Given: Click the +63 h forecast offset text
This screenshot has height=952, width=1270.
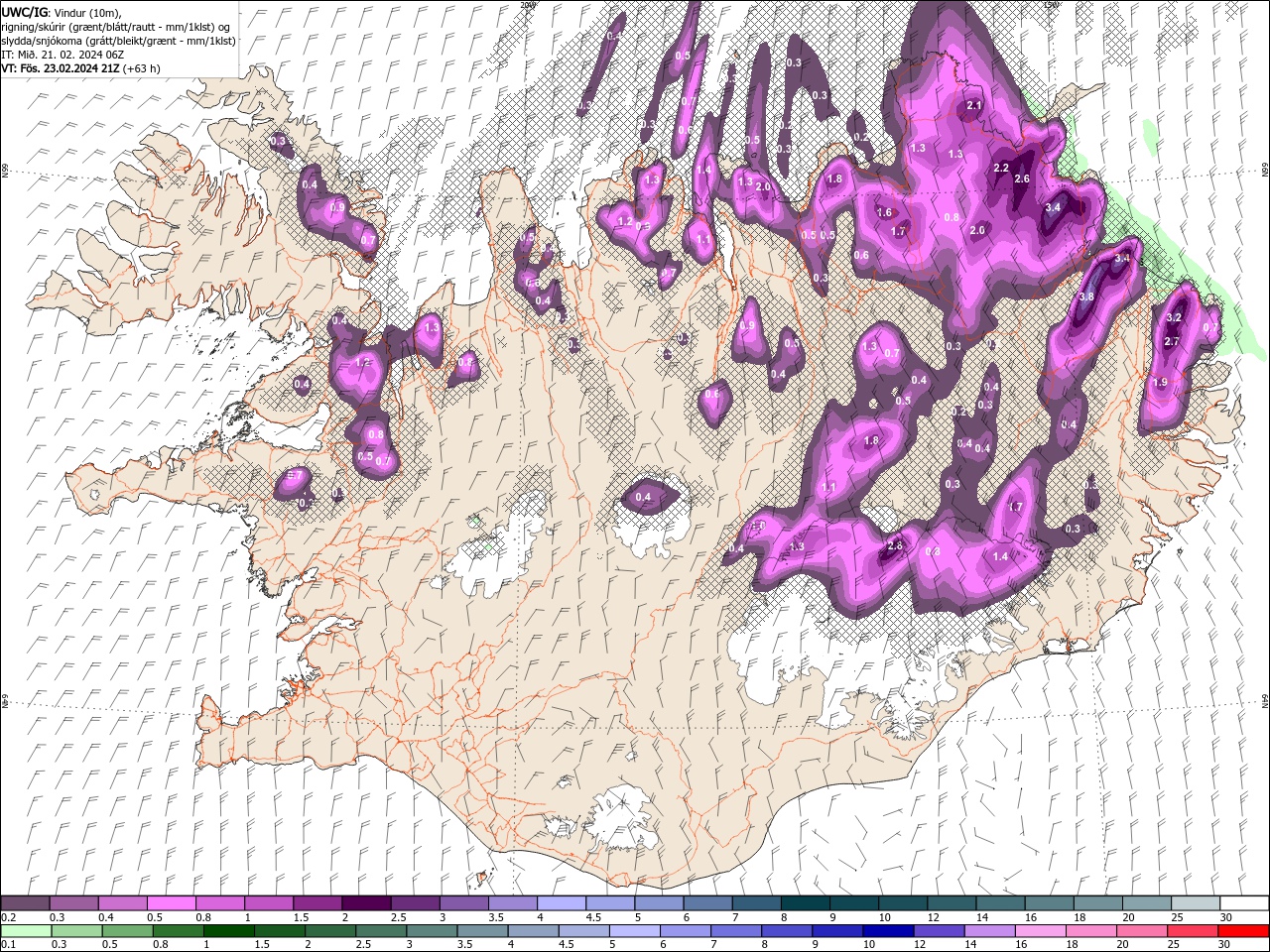Looking at the screenshot, I should point(142,68).
